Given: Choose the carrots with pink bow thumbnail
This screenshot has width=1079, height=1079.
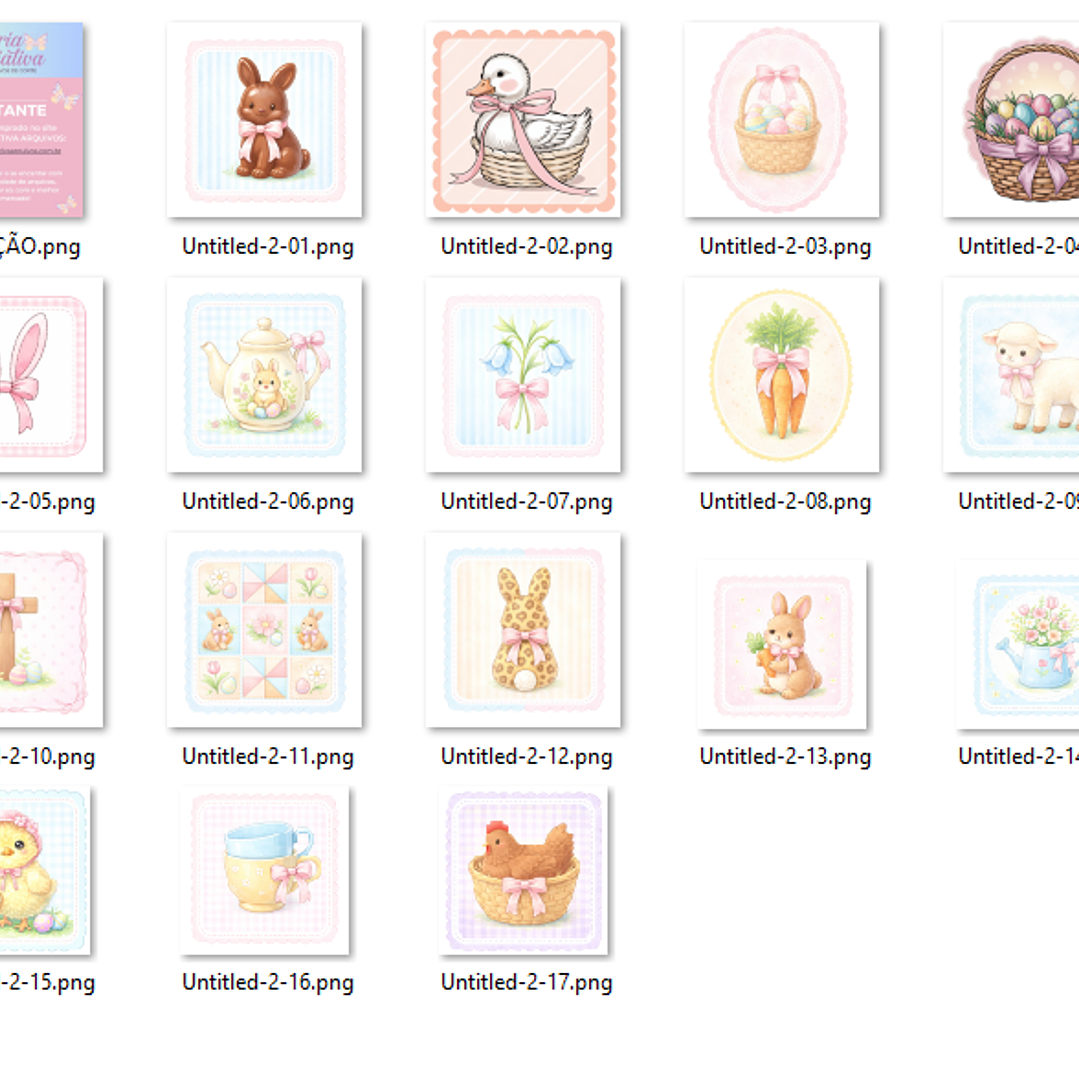Looking at the screenshot, I should 782,375.
